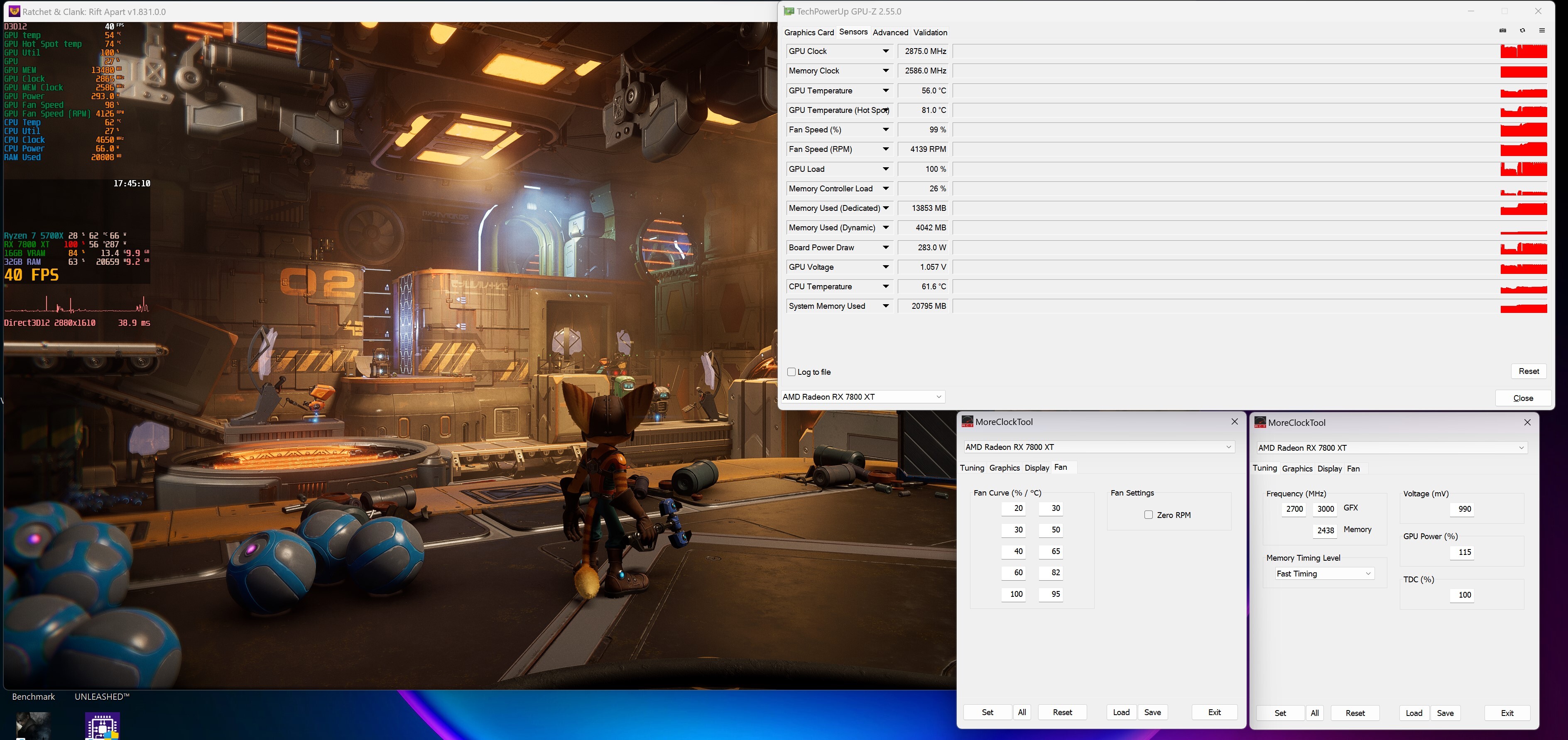The height and width of the screenshot is (740, 1568).
Task: Select the dark-haired character desktop shortcut
Action: 33,727
